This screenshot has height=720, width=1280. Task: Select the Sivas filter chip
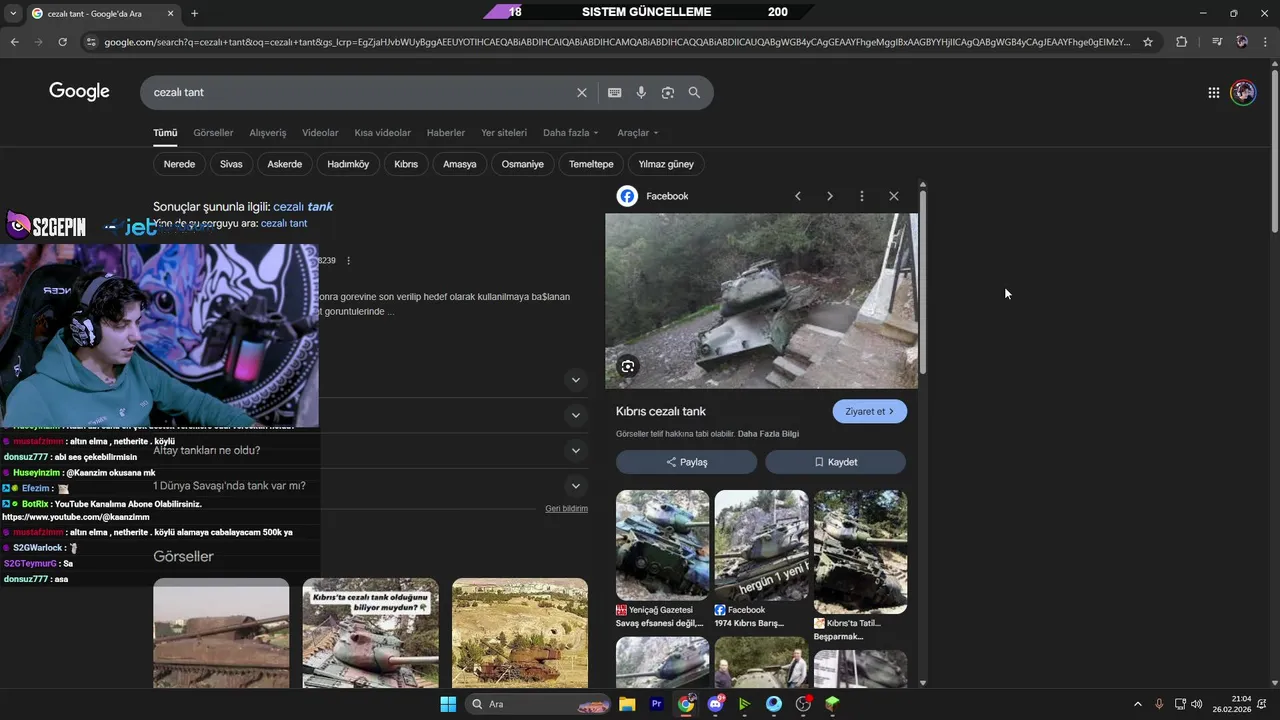pos(231,164)
